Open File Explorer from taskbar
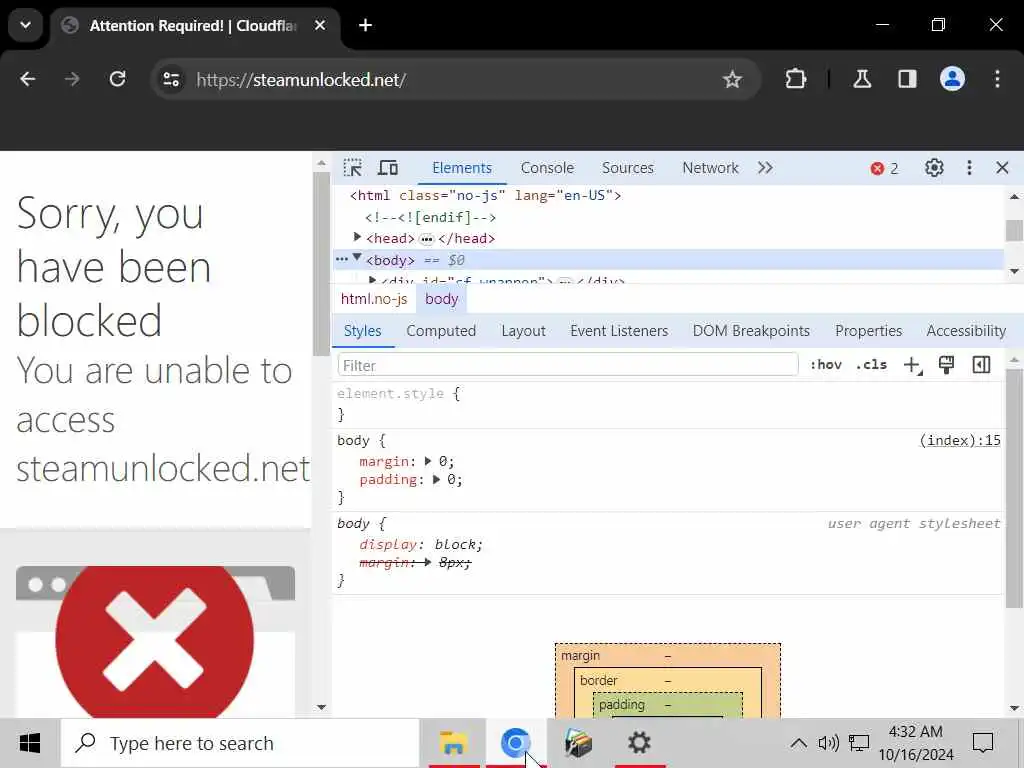 pos(453,743)
